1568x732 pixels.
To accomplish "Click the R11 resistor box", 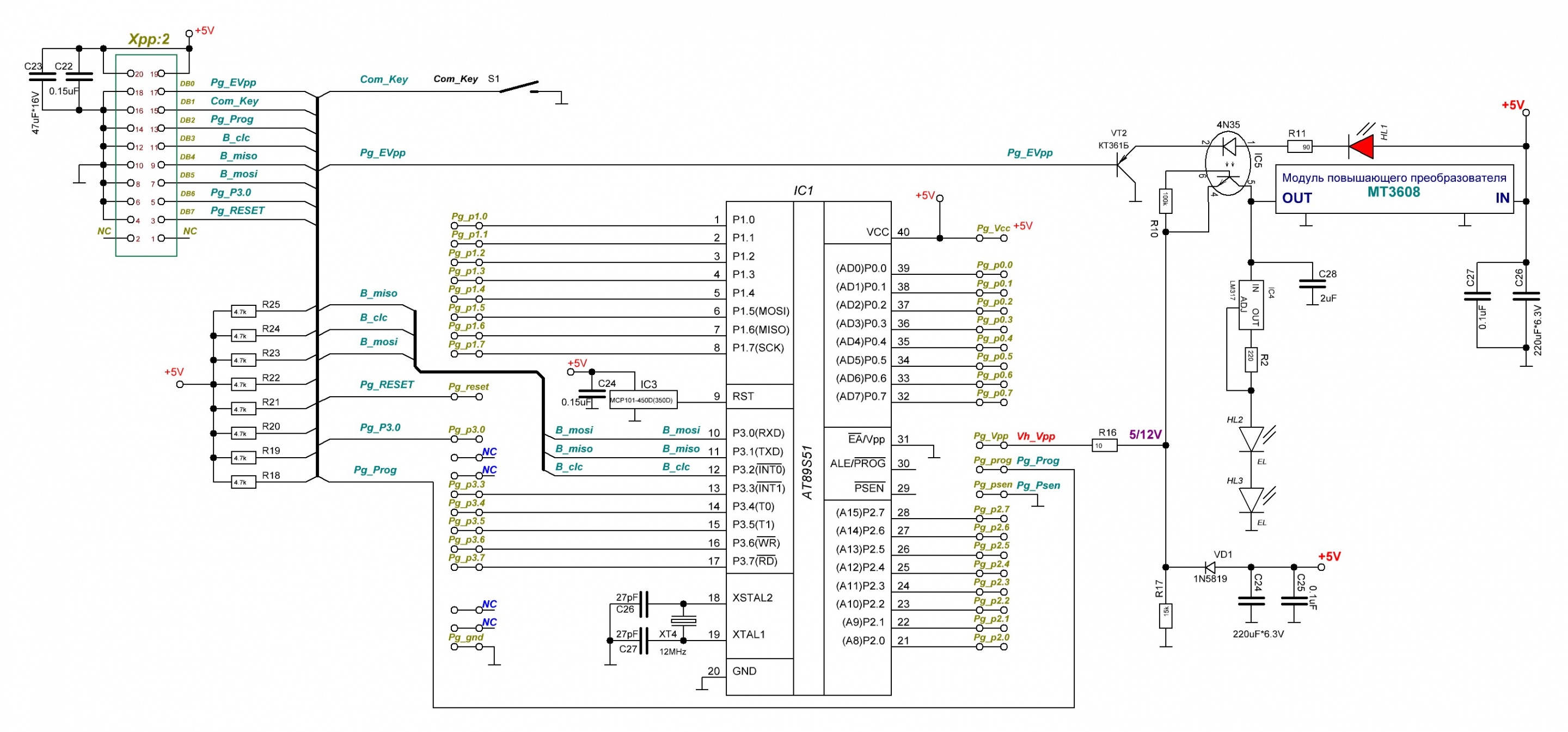I will (x=1300, y=146).
